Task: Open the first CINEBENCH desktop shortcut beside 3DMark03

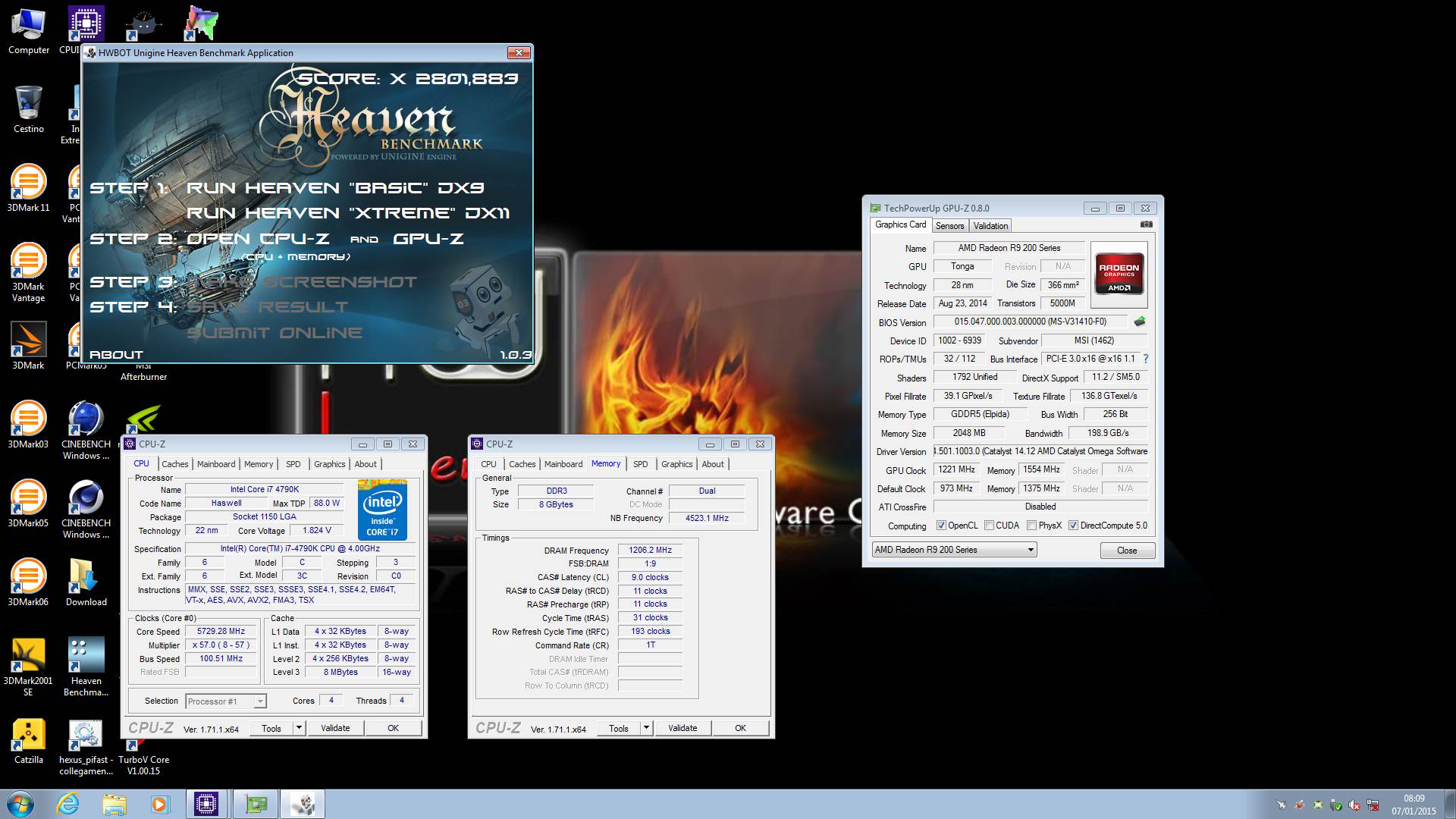Action: 86,430
